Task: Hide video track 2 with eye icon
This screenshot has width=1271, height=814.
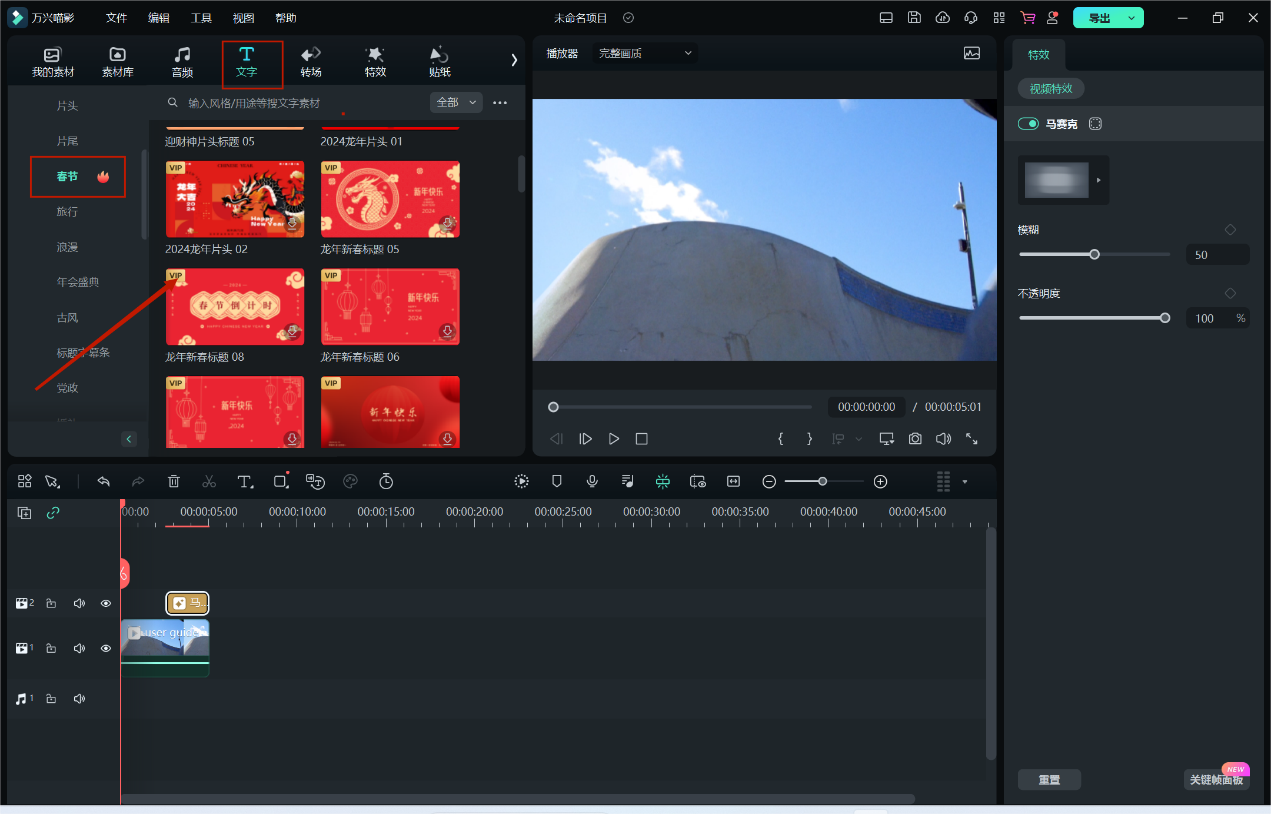Action: coord(106,603)
